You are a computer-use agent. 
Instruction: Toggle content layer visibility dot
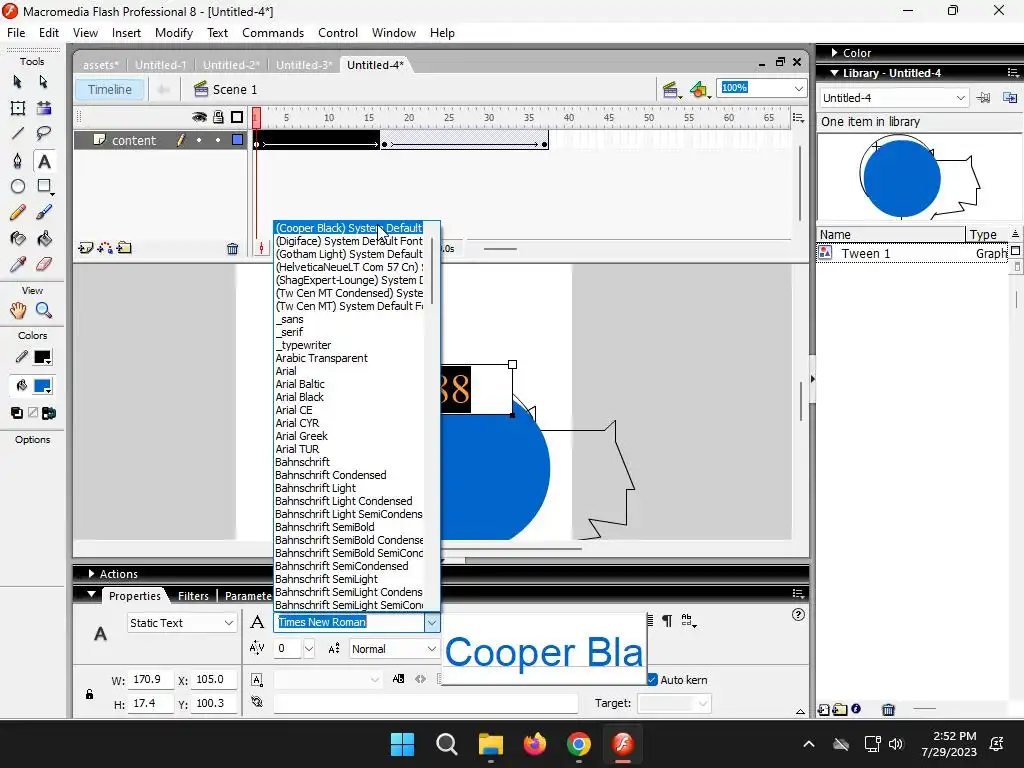(x=199, y=140)
